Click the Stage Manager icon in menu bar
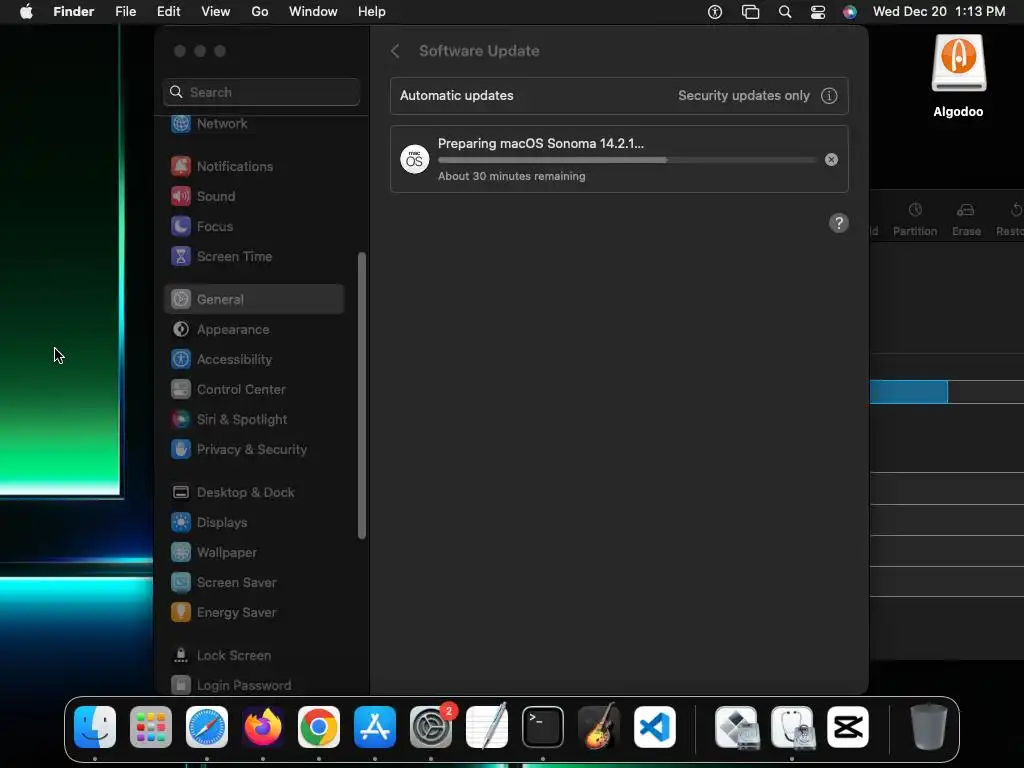This screenshot has width=1024, height=768. pyautogui.click(x=750, y=12)
